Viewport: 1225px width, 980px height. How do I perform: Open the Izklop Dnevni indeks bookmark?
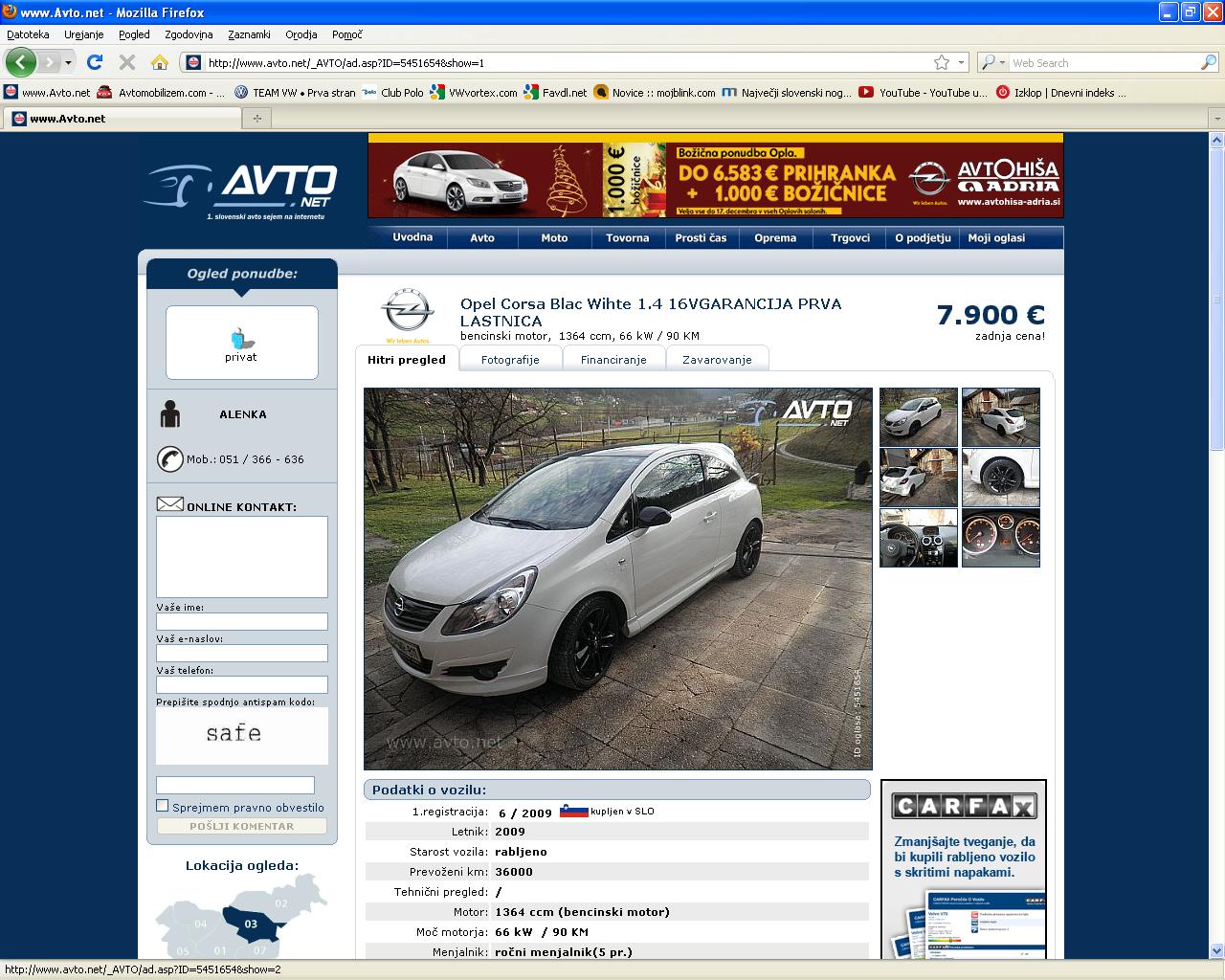pyautogui.click(x=1061, y=93)
